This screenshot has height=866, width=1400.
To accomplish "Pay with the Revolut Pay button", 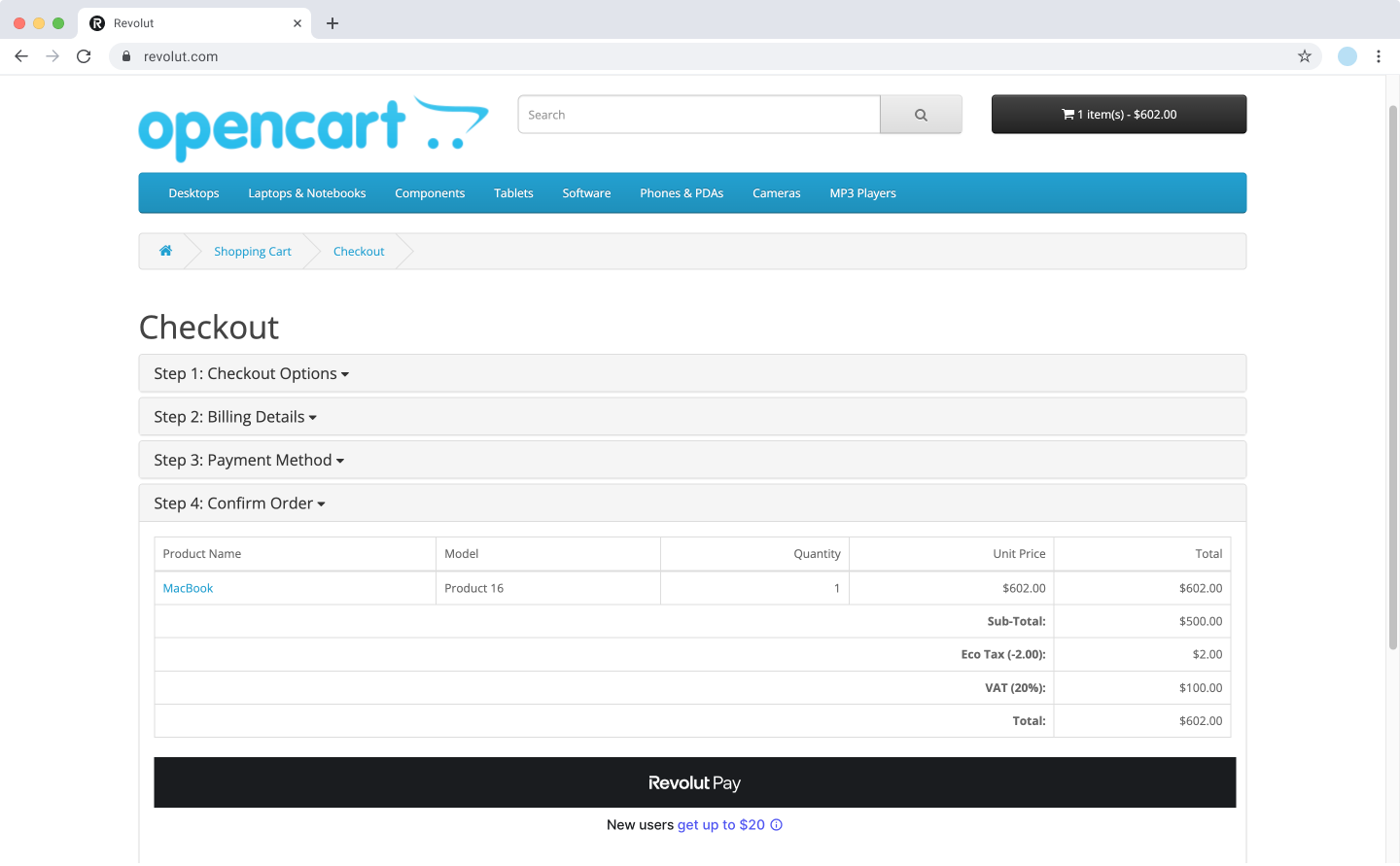I will pyautogui.click(x=695, y=782).
